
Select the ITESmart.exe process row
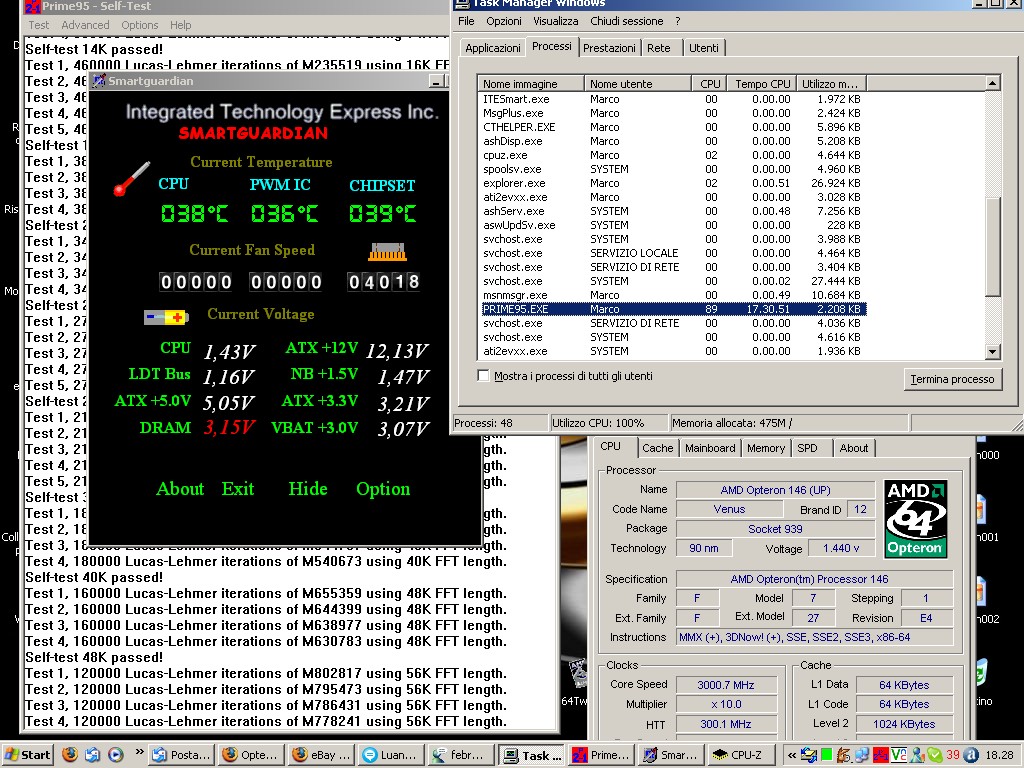(674, 99)
